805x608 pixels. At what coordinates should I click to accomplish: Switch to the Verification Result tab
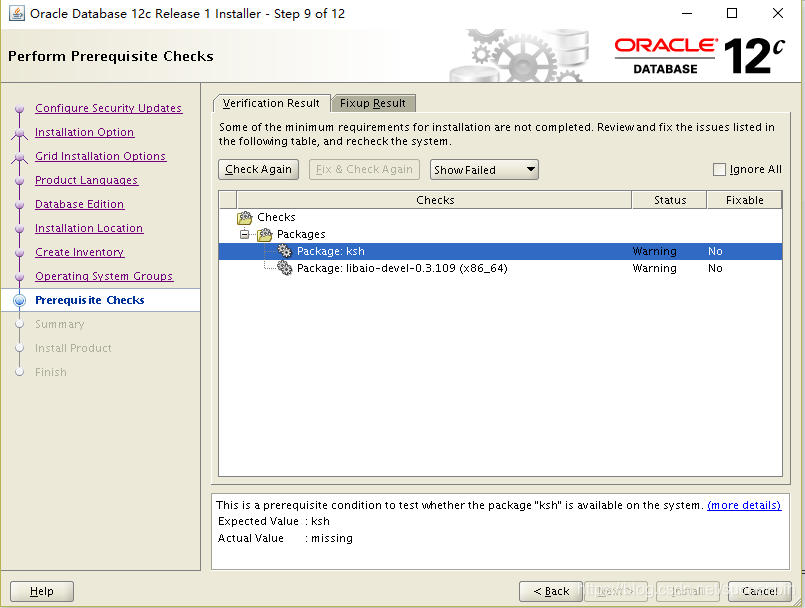click(x=271, y=103)
